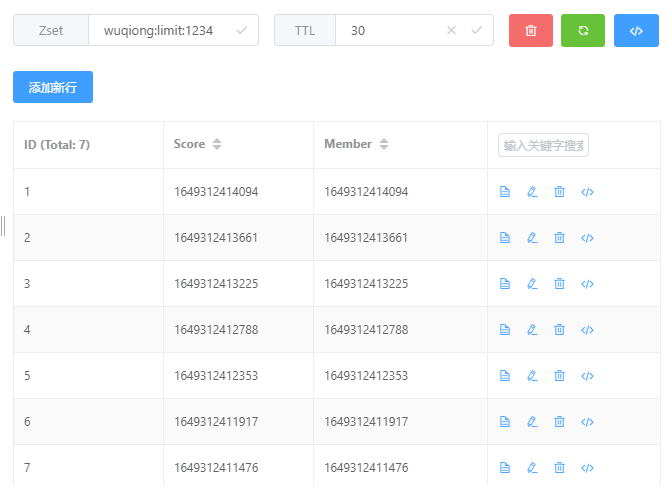Edit row with score 1649312412788

pyautogui.click(x=532, y=330)
